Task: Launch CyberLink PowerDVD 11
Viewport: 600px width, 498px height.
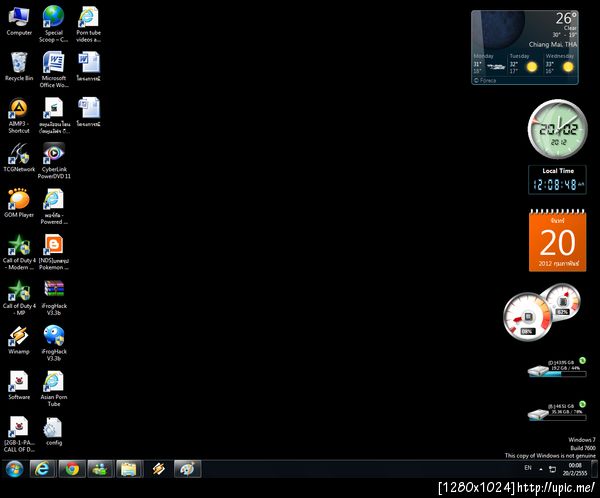Action: point(54,161)
